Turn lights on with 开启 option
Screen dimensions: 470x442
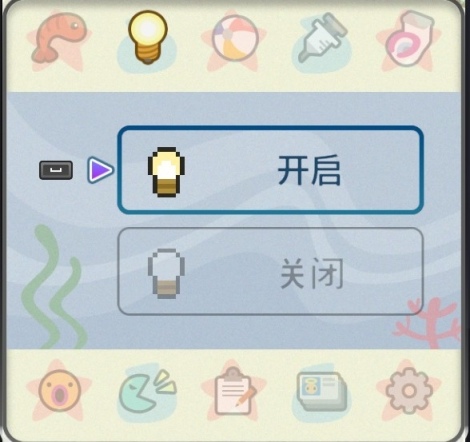point(270,170)
